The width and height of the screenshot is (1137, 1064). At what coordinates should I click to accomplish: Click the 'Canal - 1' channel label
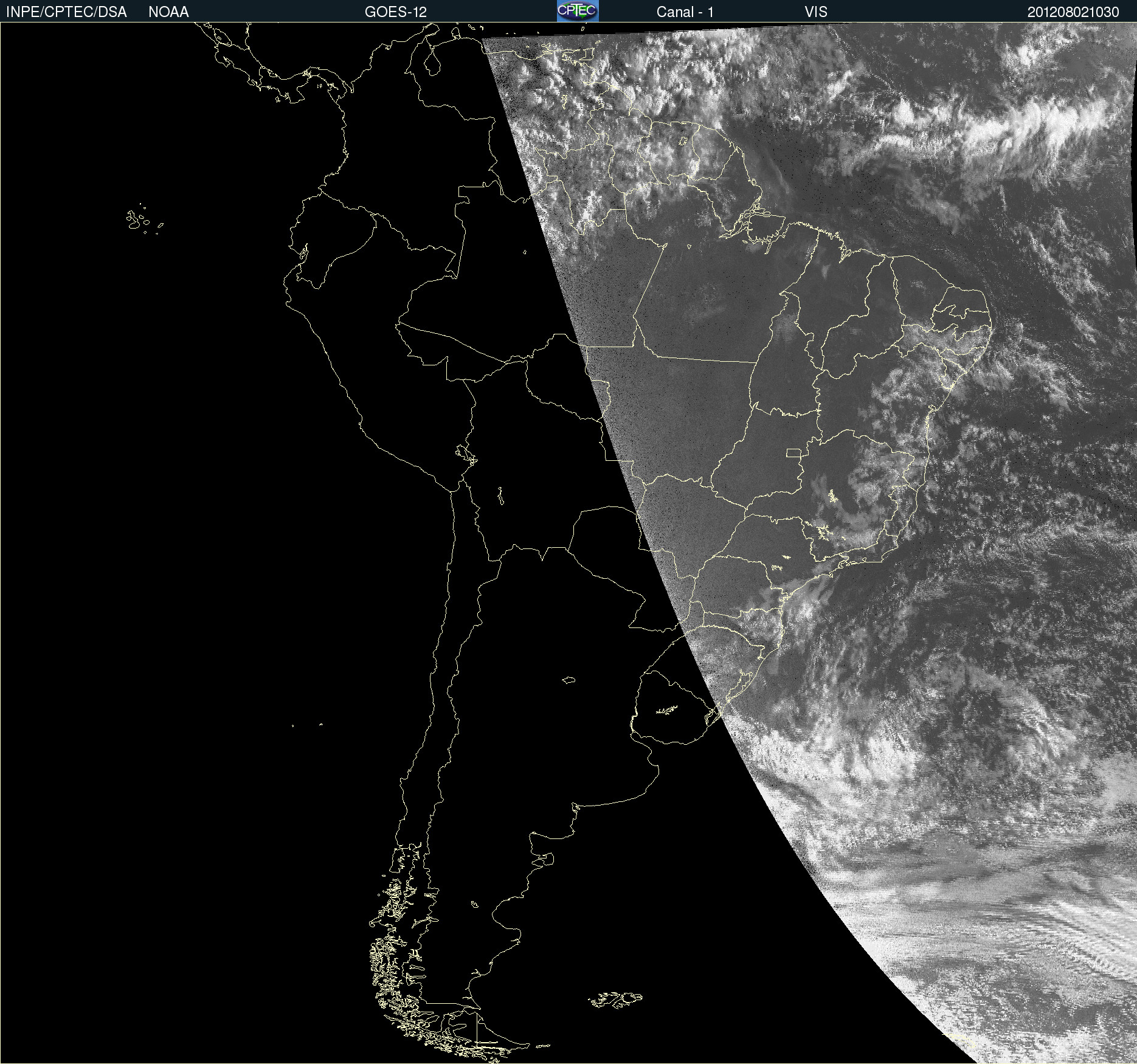[685, 12]
